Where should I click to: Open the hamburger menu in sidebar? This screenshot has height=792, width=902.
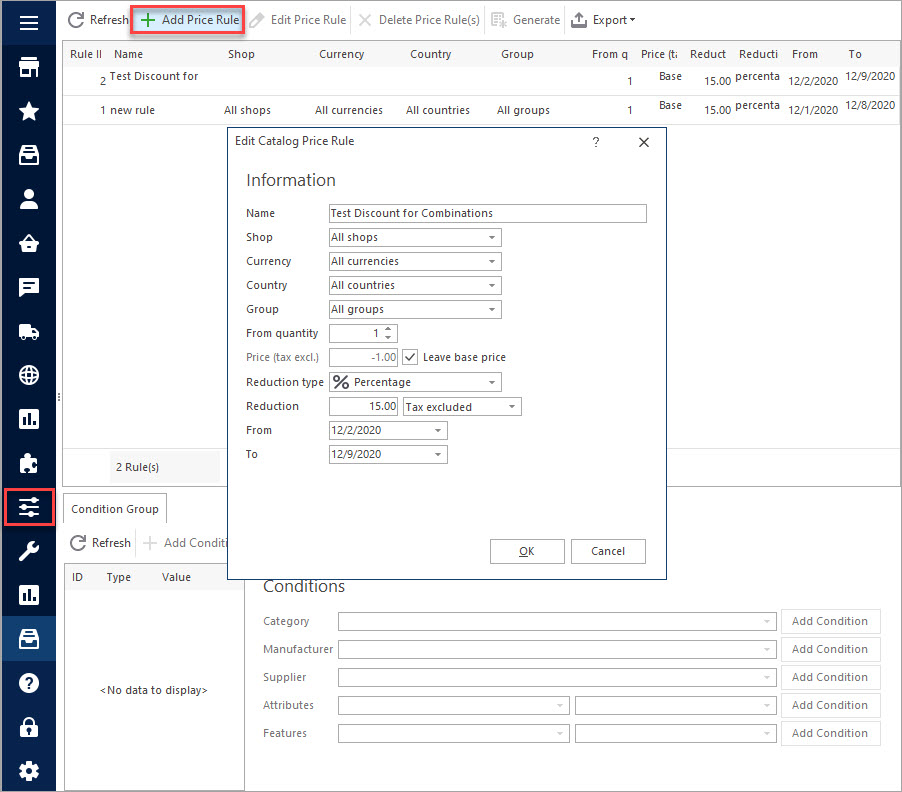[29, 23]
